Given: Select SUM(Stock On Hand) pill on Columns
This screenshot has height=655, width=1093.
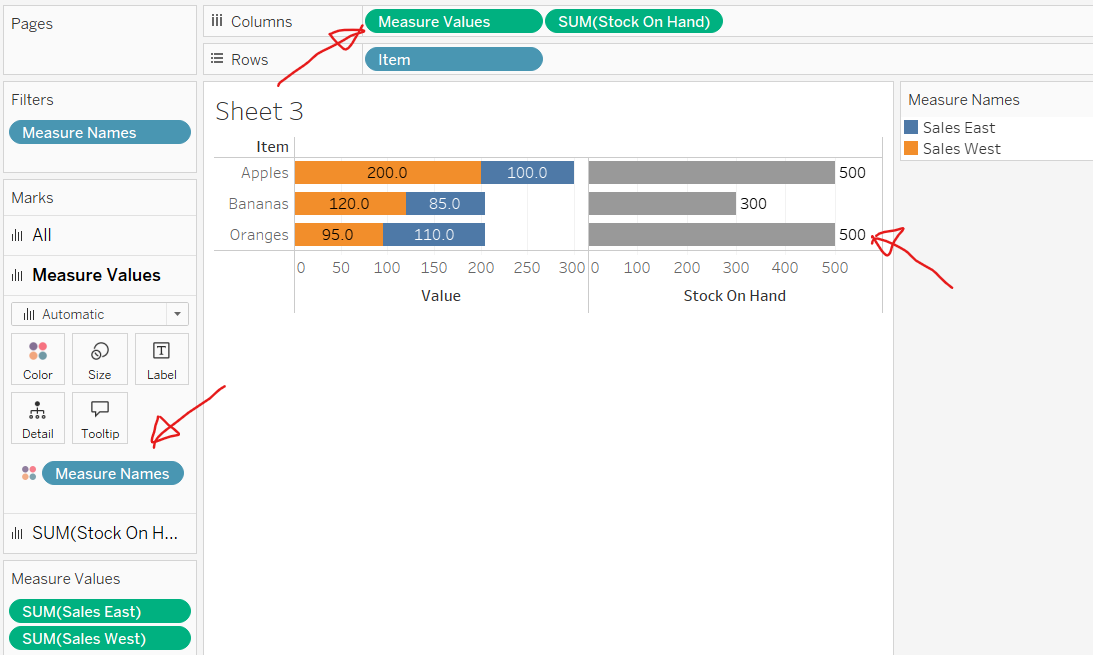Looking at the screenshot, I should click(x=634, y=21).
